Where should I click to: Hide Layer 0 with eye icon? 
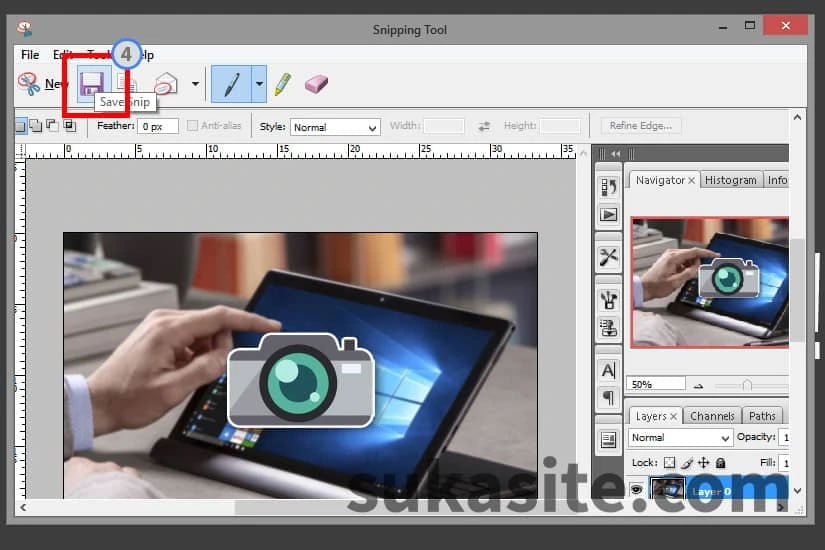click(637, 489)
